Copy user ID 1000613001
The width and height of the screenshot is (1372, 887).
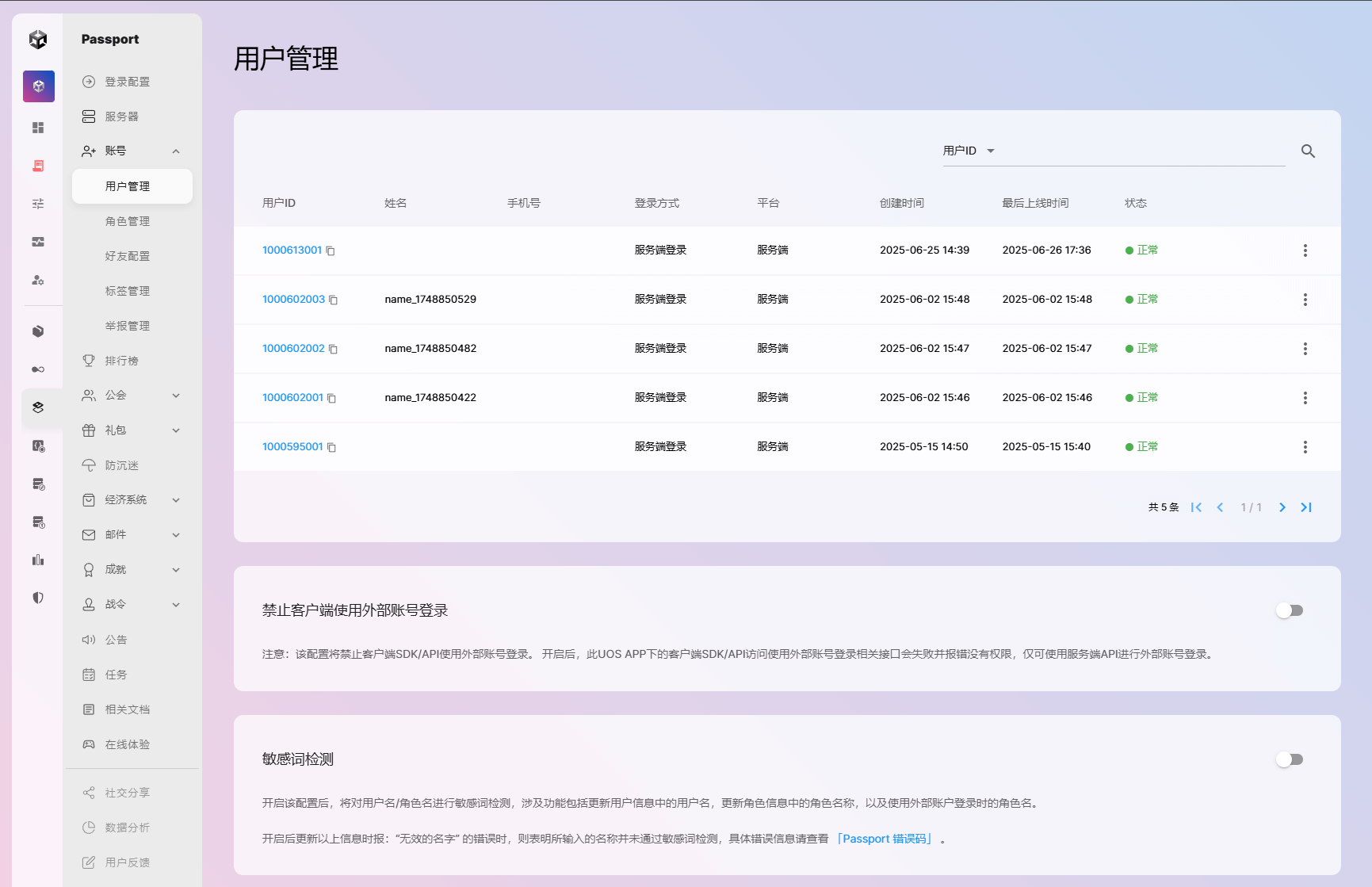[x=331, y=251]
